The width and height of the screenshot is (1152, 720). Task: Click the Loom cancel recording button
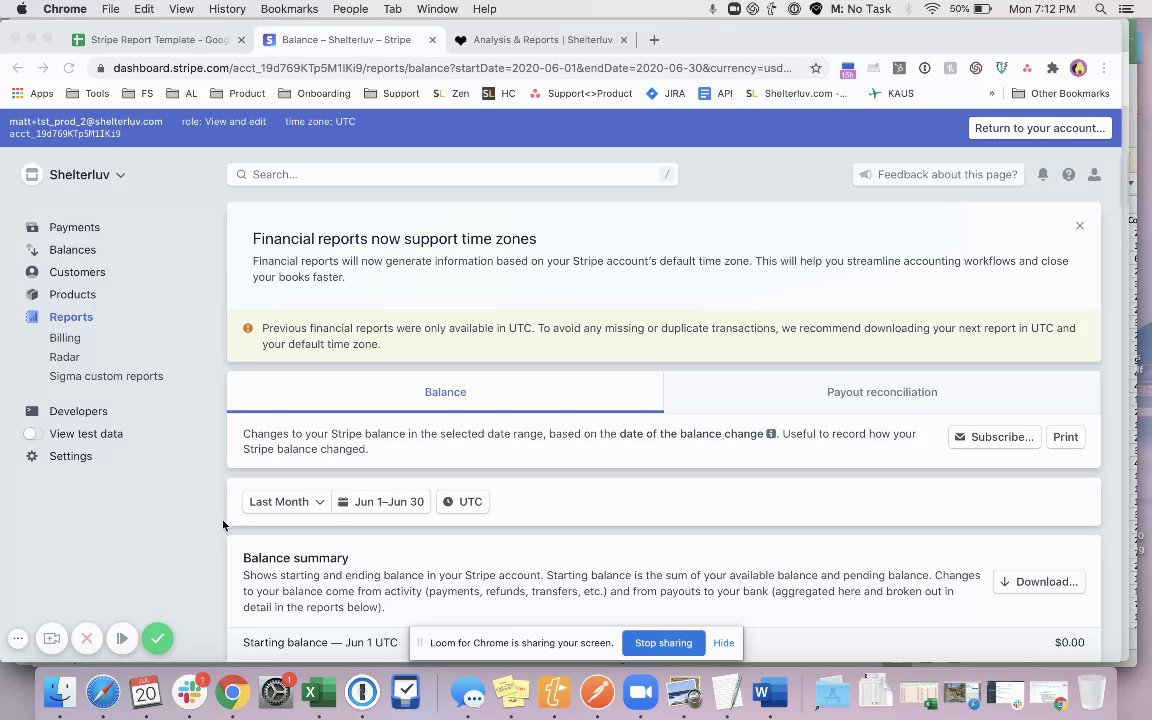(x=87, y=638)
